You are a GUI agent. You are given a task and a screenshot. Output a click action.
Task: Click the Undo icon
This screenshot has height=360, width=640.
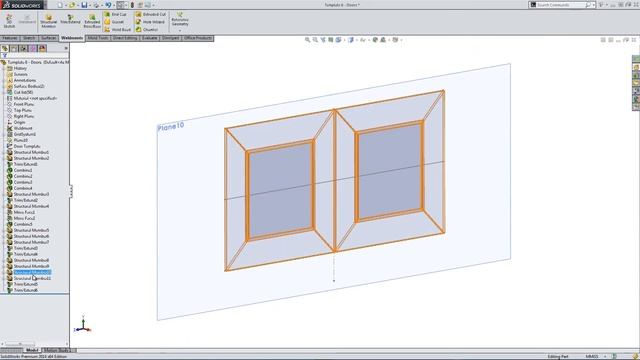[108, 5]
